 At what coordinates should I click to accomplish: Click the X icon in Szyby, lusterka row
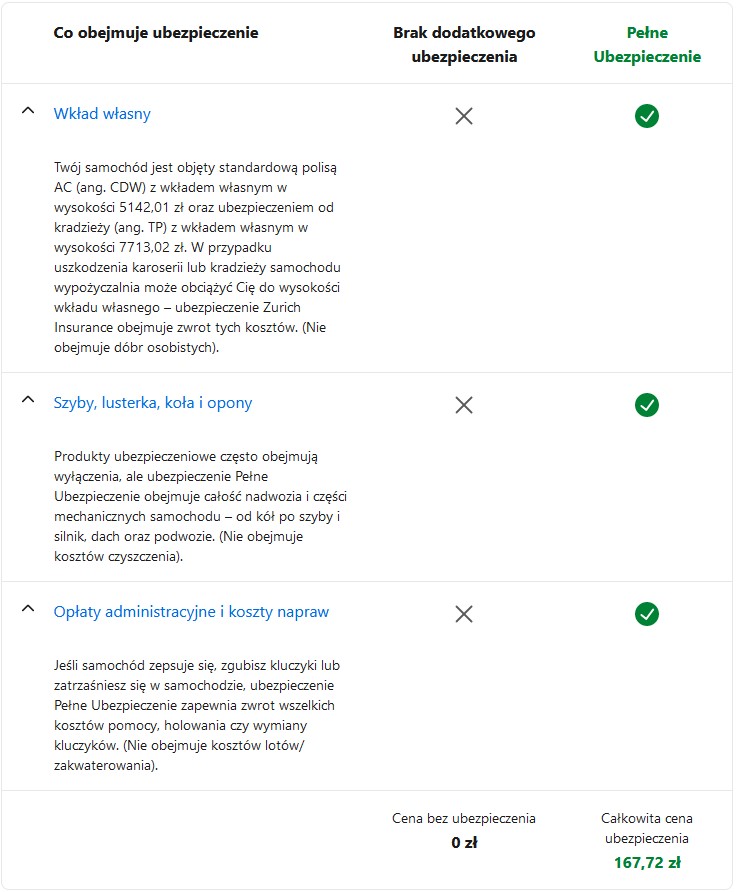pyautogui.click(x=464, y=405)
